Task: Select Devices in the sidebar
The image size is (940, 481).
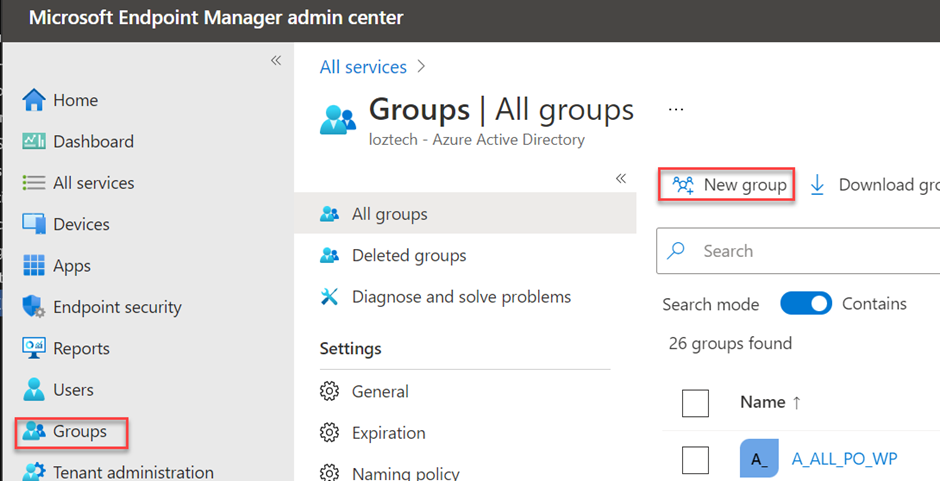Action: tap(82, 224)
